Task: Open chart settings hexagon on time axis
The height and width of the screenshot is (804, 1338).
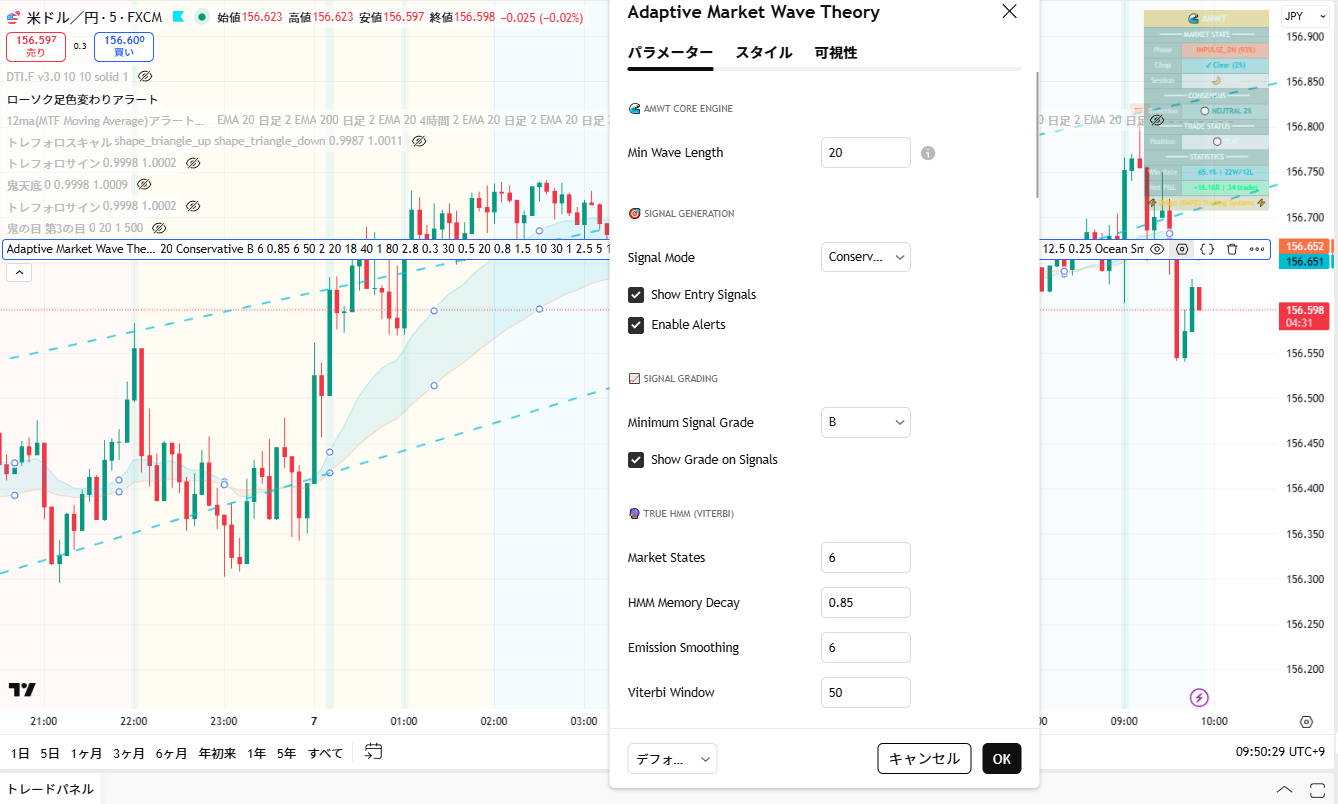Action: [x=1306, y=722]
